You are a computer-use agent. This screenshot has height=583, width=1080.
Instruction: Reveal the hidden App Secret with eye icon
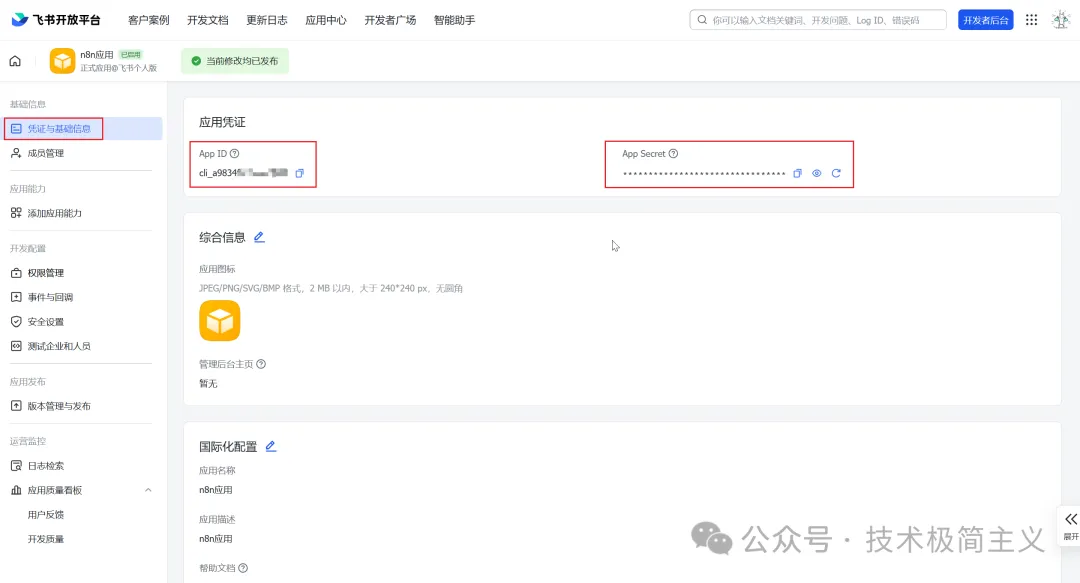[x=817, y=173]
